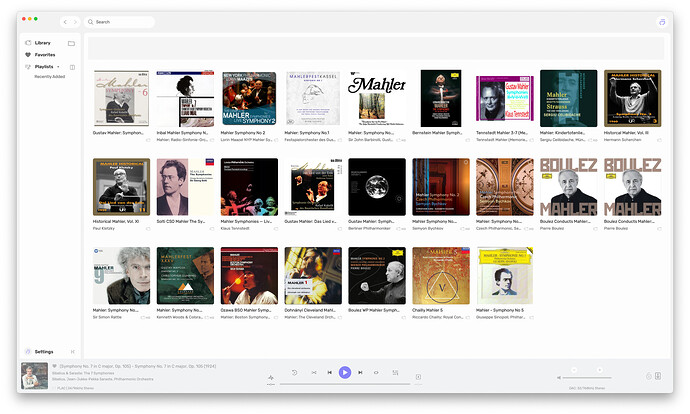Skip to the next track
This screenshot has height=414, width=690.
(360, 373)
